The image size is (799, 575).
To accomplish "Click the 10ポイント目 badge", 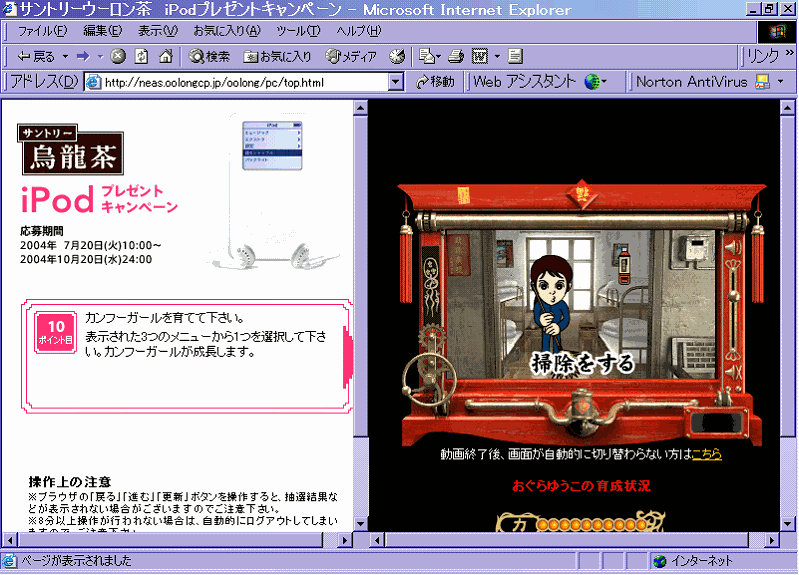I will click(x=56, y=332).
